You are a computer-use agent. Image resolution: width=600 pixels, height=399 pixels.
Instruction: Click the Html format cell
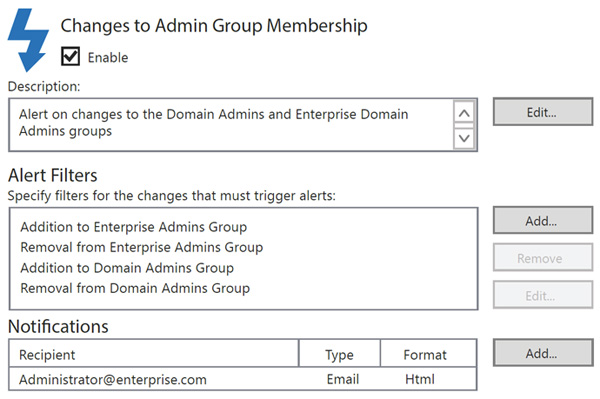(x=419, y=379)
